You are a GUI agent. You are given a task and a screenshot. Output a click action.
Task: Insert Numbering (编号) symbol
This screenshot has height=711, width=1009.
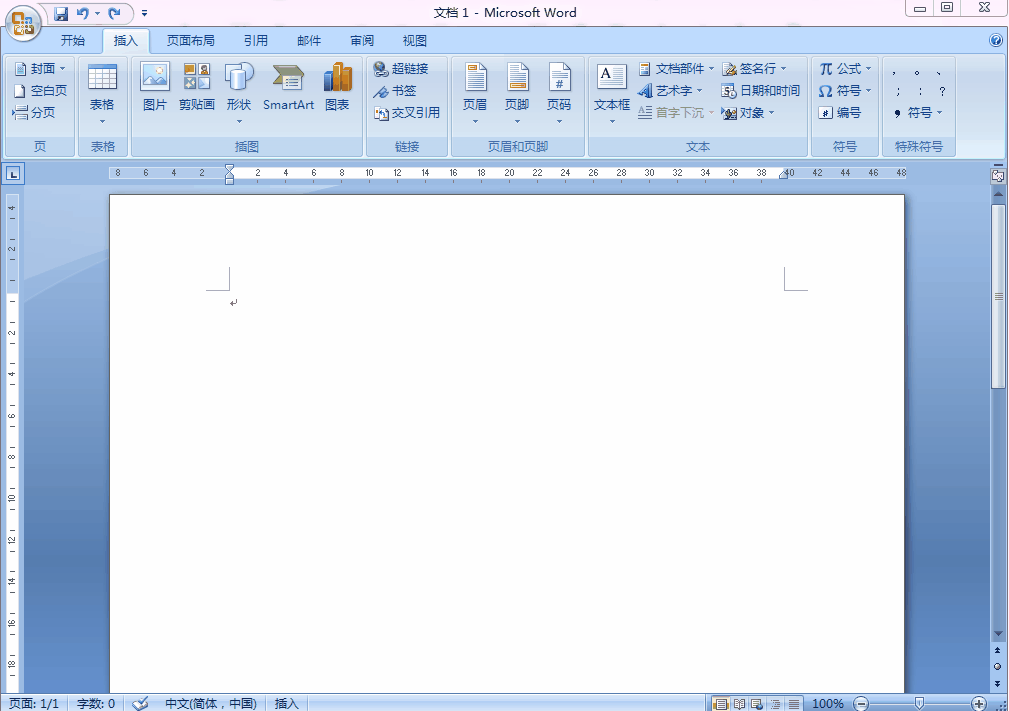[x=840, y=113]
